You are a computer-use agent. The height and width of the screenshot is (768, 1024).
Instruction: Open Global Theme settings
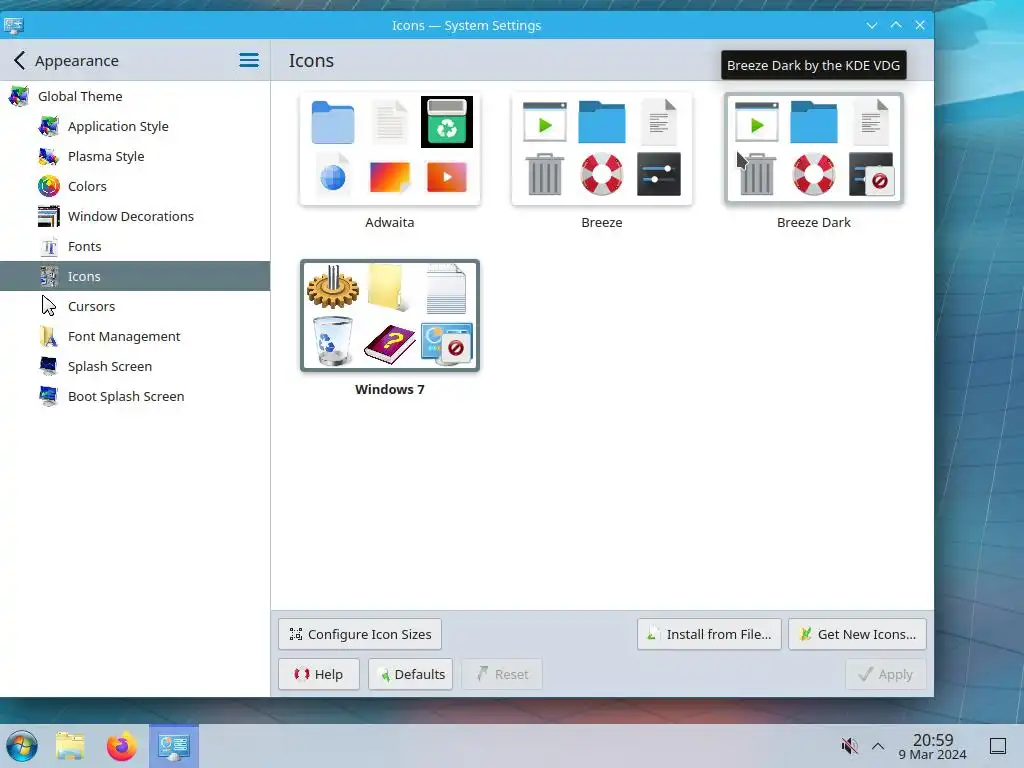click(x=80, y=96)
